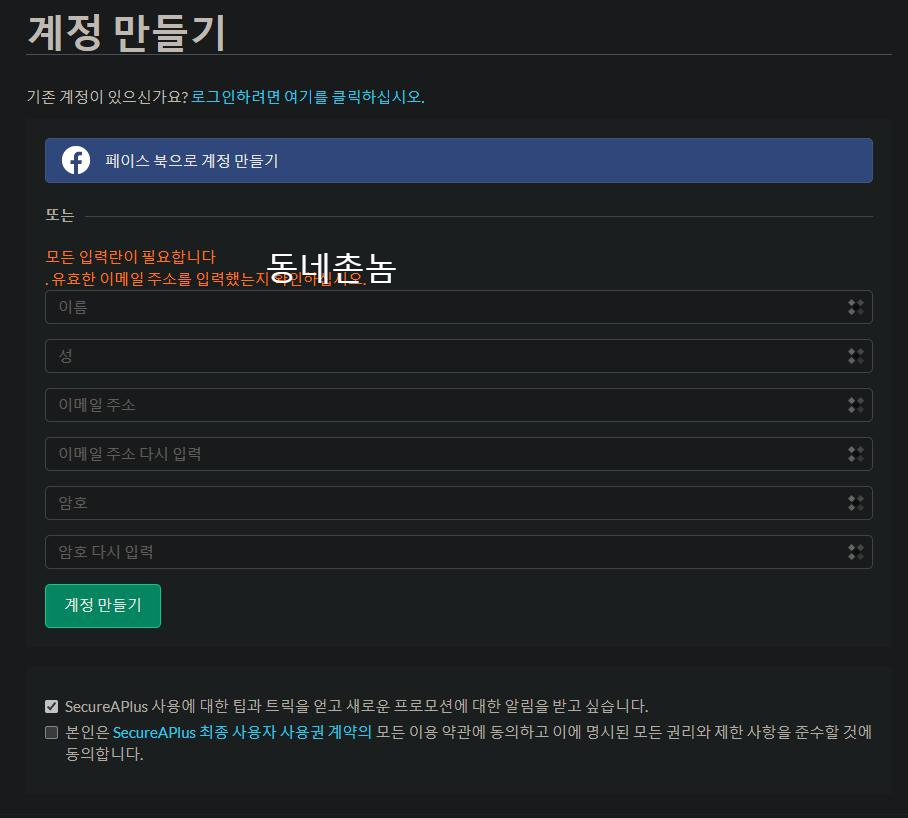Click the green 계정 만들기 button
908x818 pixels.
(103, 606)
